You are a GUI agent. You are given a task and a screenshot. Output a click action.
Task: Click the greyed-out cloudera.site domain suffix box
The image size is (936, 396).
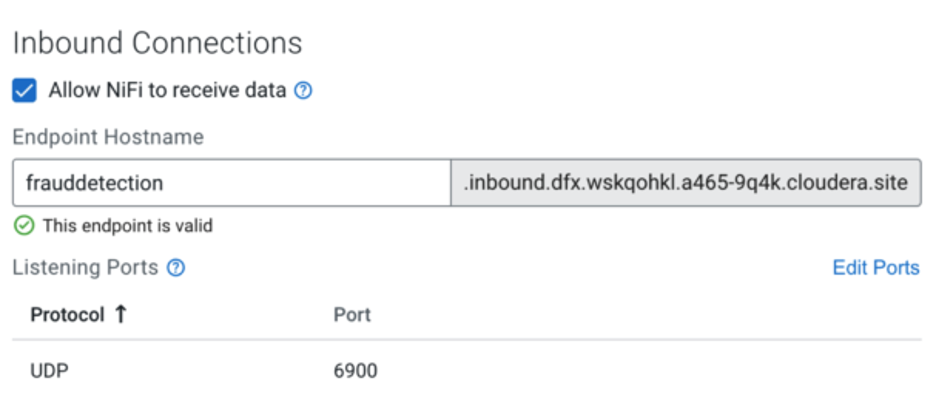pyautogui.click(x=686, y=183)
